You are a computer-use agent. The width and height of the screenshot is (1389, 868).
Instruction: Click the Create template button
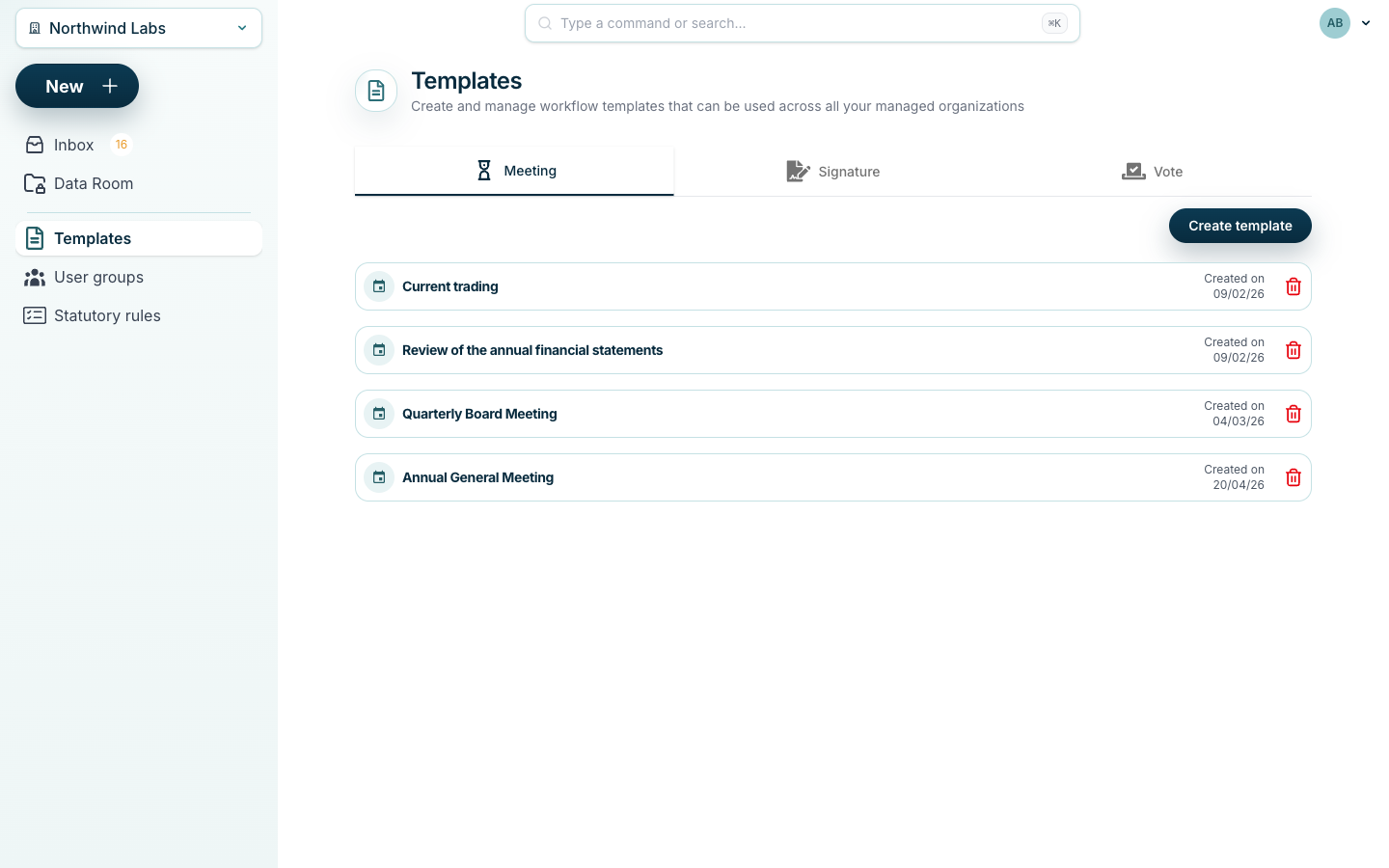(x=1240, y=226)
